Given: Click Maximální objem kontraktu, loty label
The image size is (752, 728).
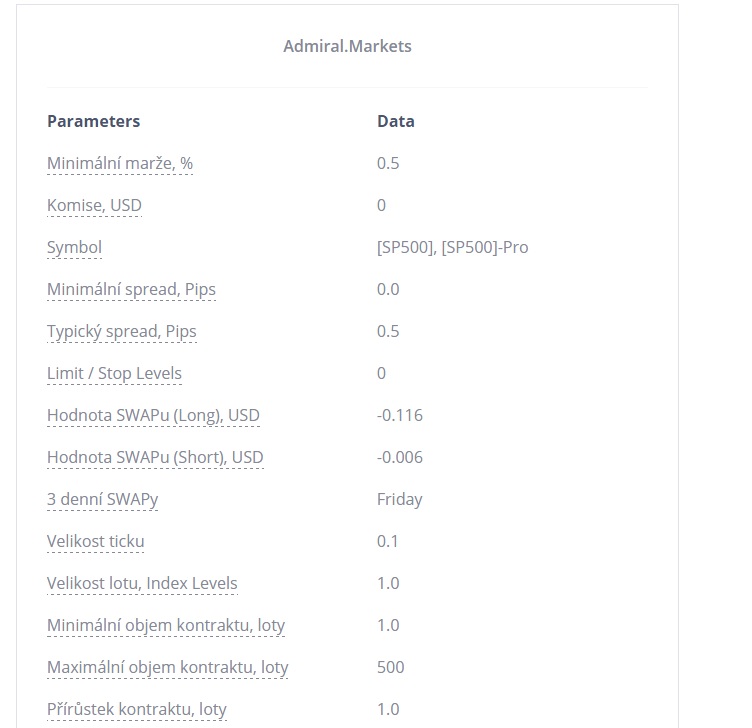Looking at the screenshot, I should pos(168,668).
